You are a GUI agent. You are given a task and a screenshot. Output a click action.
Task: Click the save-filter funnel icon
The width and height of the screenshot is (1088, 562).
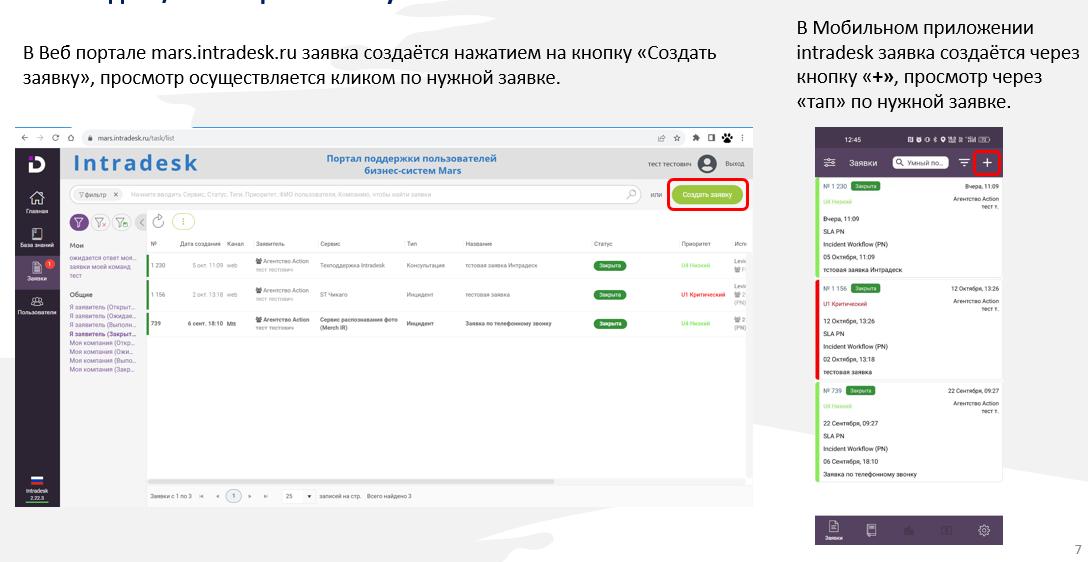[x=121, y=222]
